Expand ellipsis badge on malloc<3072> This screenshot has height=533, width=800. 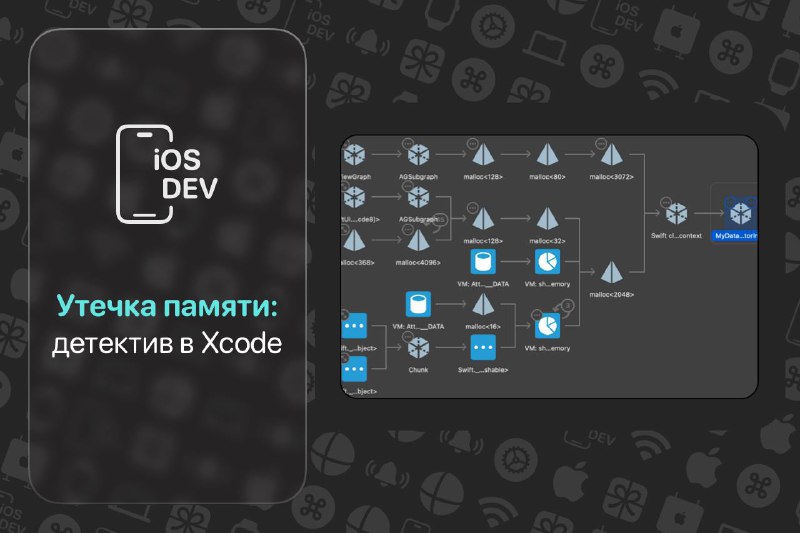click(601, 143)
